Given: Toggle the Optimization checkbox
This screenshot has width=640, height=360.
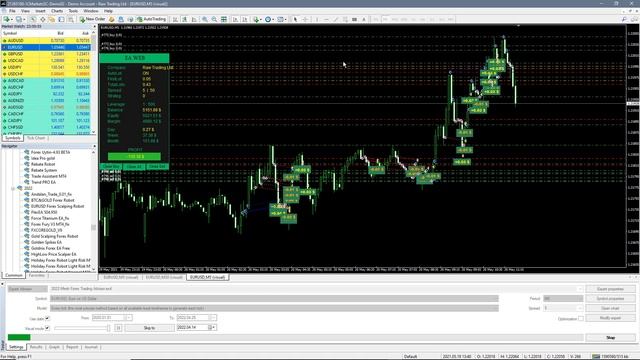Looking at the screenshot, I should point(581,318).
